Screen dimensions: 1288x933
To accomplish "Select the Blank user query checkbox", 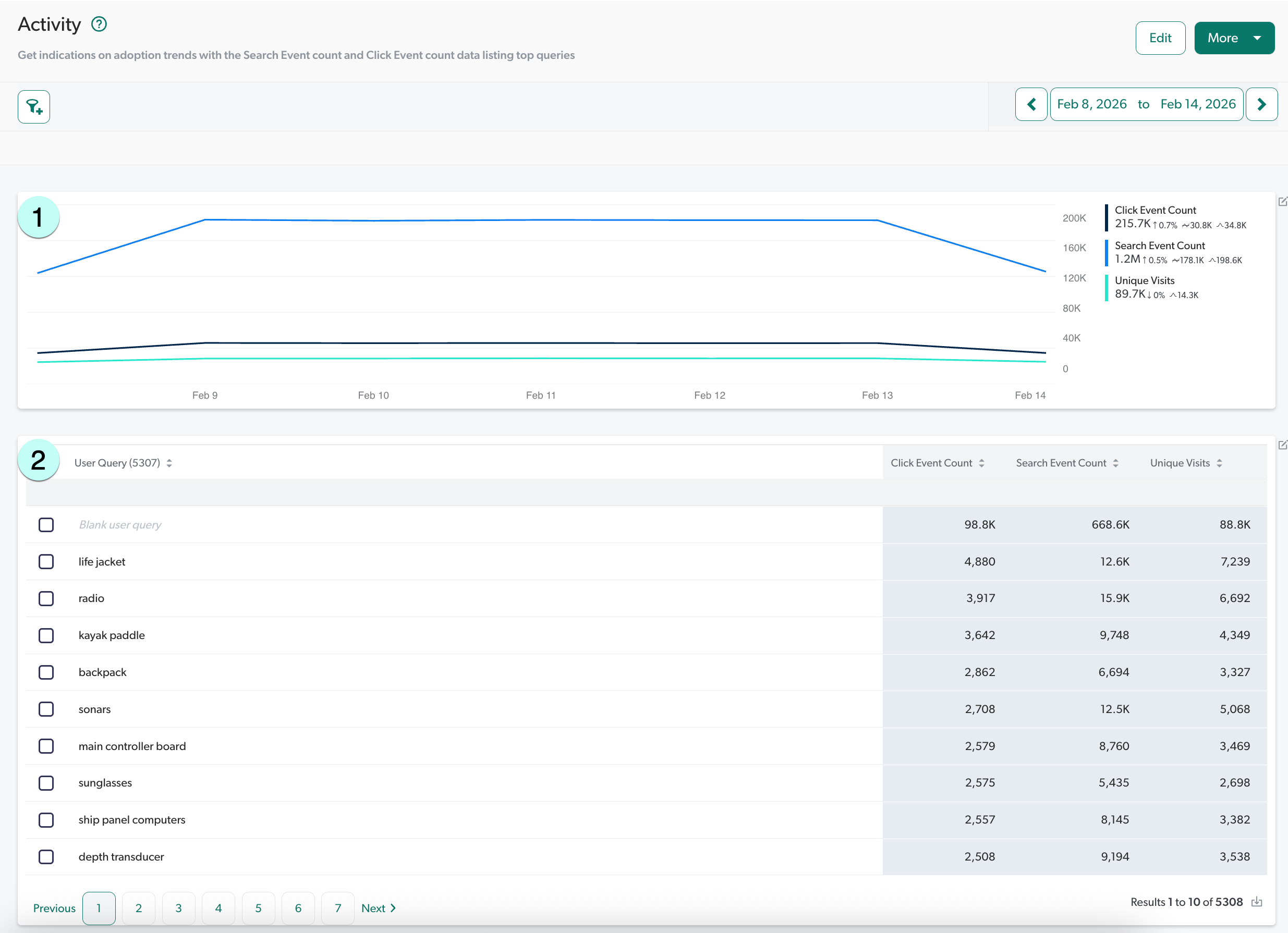I will coord(46,524).
